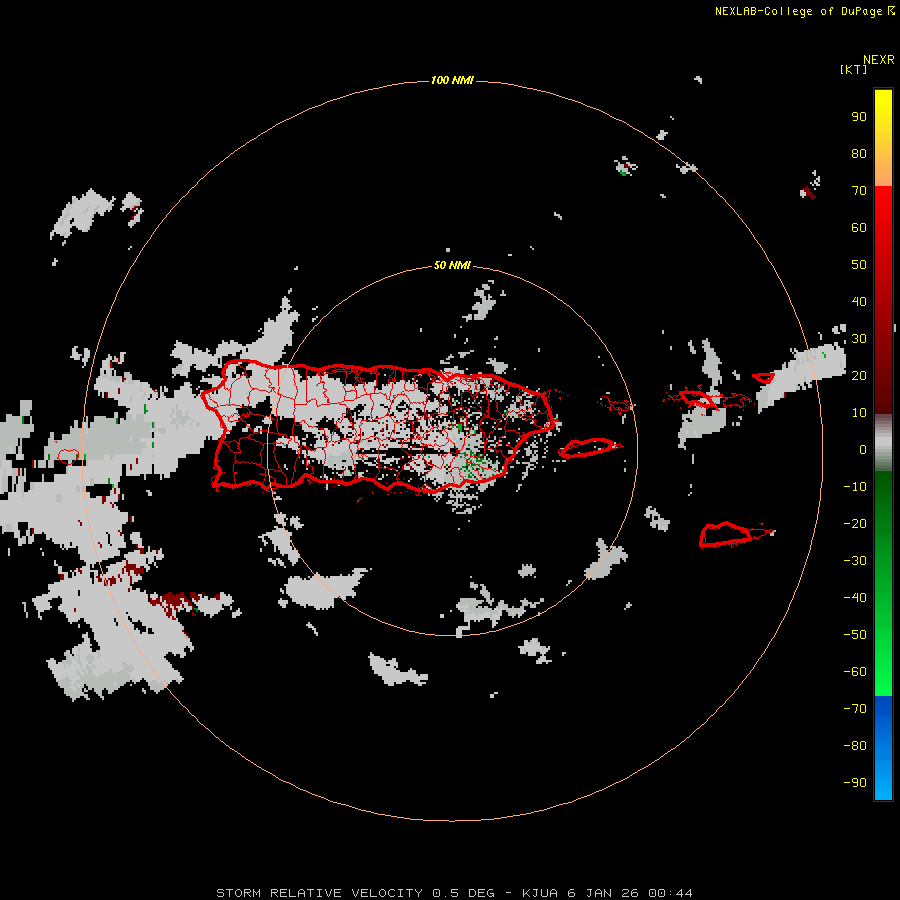The image size is (900, 900).
Task: Click the 0 knot scale label
Action: coord(863,449)
